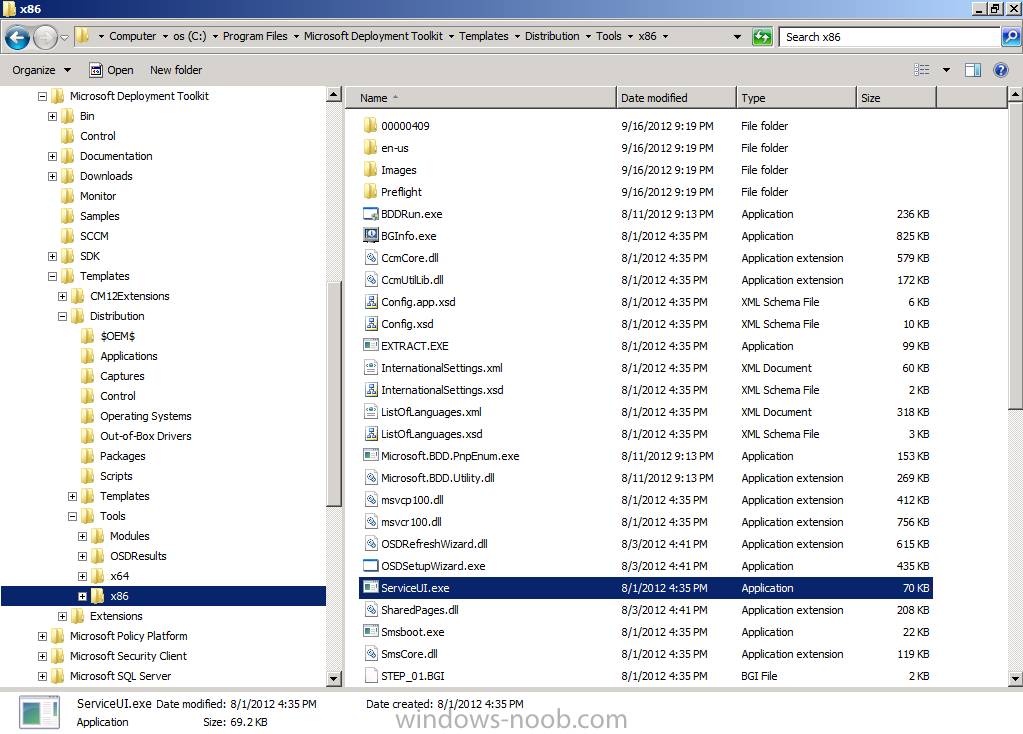Select the Out-of-Box Drivers tree folder
The width and height of the screenshot is (1023, 734).
(145, 436)
